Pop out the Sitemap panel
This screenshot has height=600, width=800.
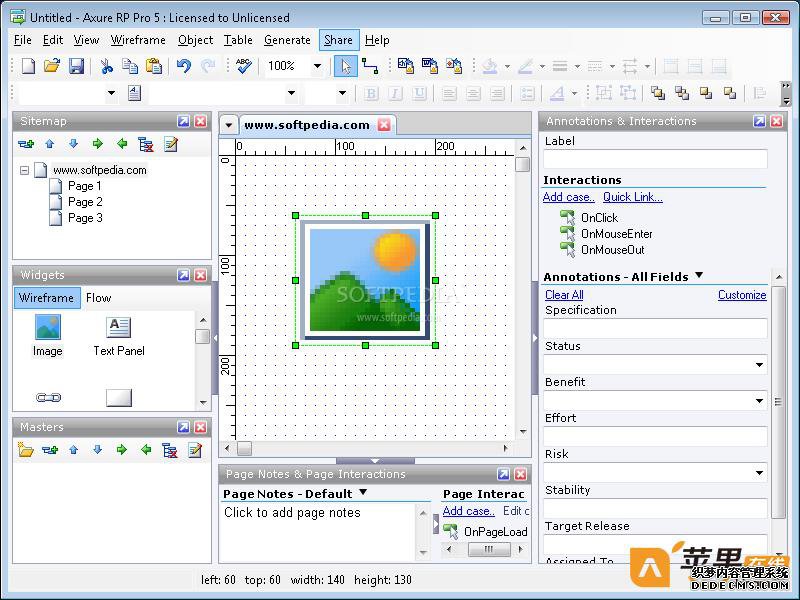[x=183, y=121]
